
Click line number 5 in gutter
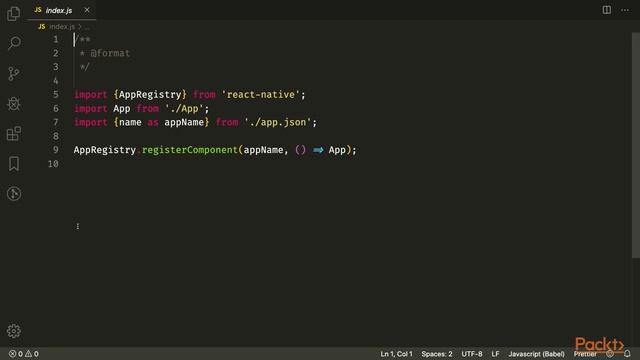click(x=56, y=95)
